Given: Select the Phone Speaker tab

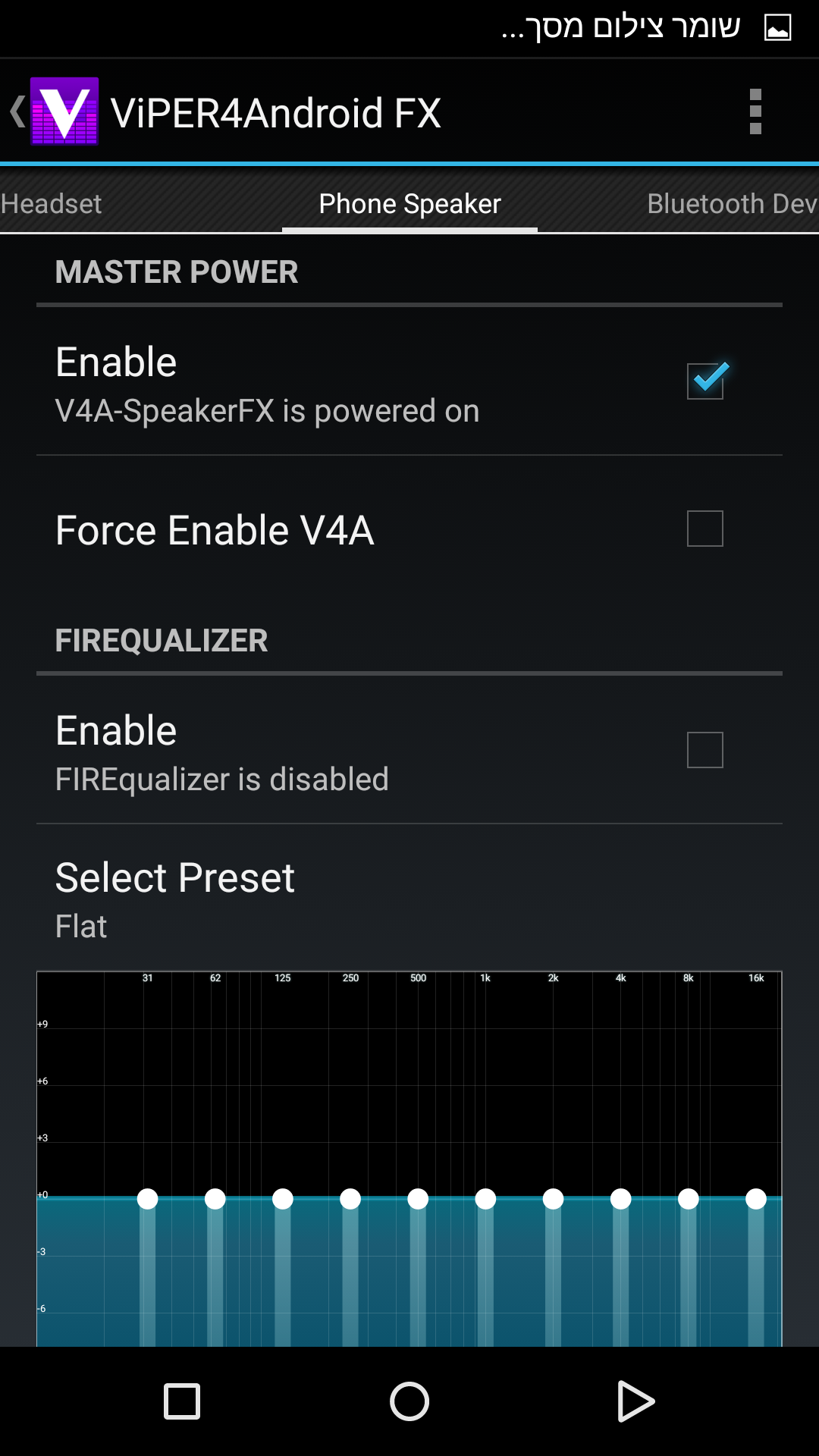Looking at the screenshot, I should click(x=409, y=204).
